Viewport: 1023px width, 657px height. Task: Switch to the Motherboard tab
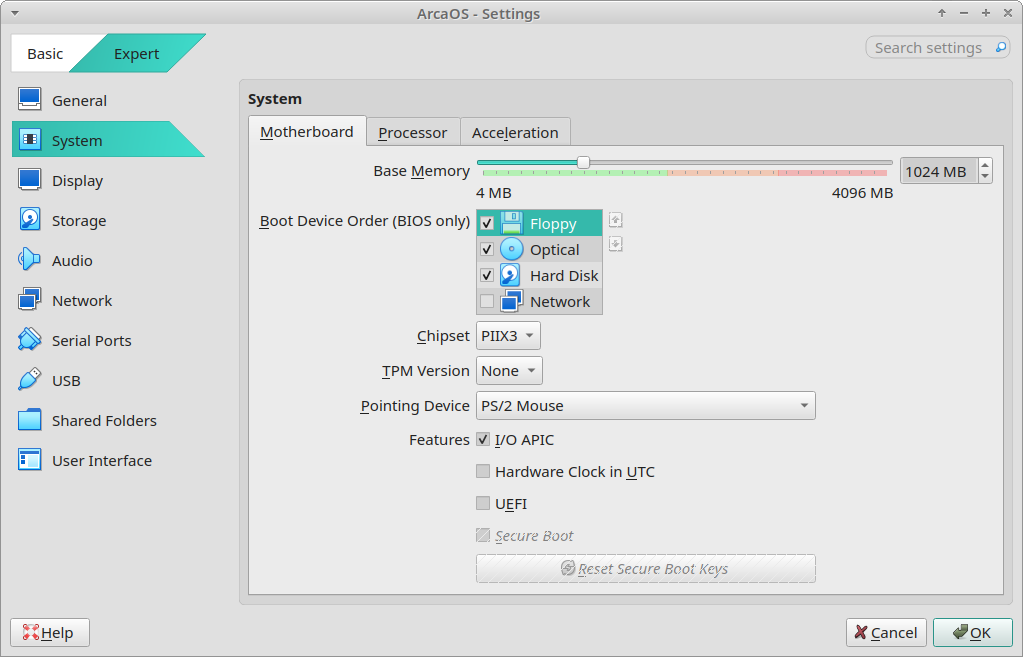(307, 132)
